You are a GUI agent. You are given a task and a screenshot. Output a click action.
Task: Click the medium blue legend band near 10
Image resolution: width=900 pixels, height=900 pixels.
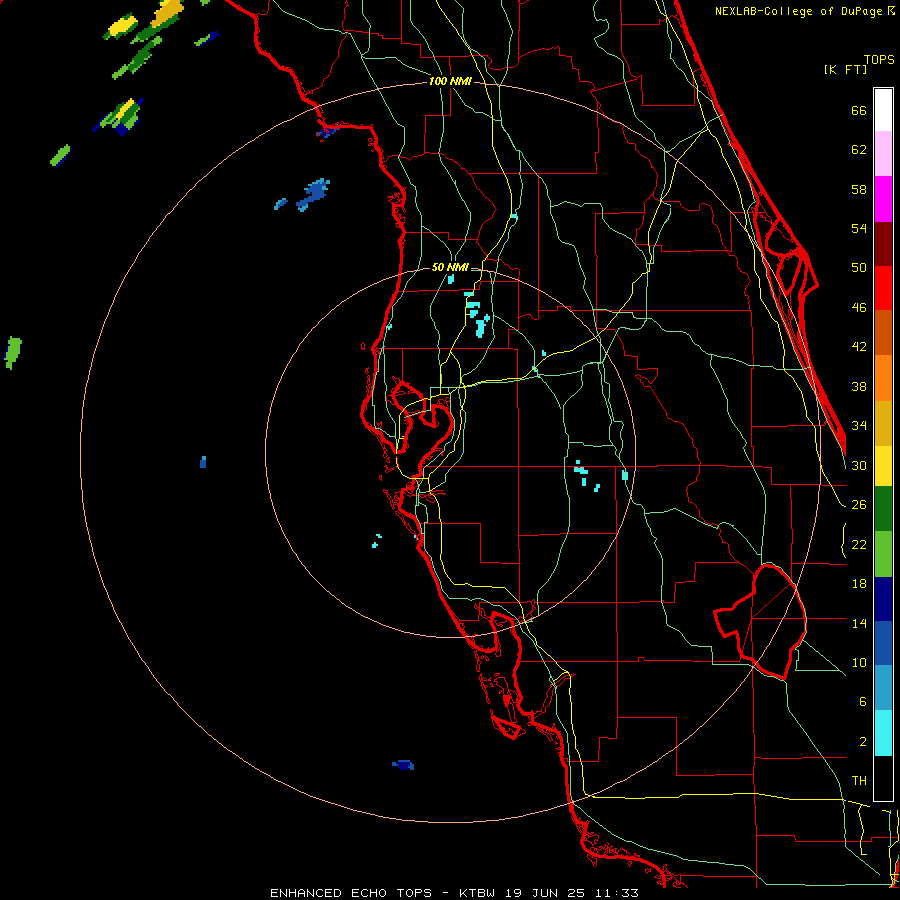click(883, 643)
